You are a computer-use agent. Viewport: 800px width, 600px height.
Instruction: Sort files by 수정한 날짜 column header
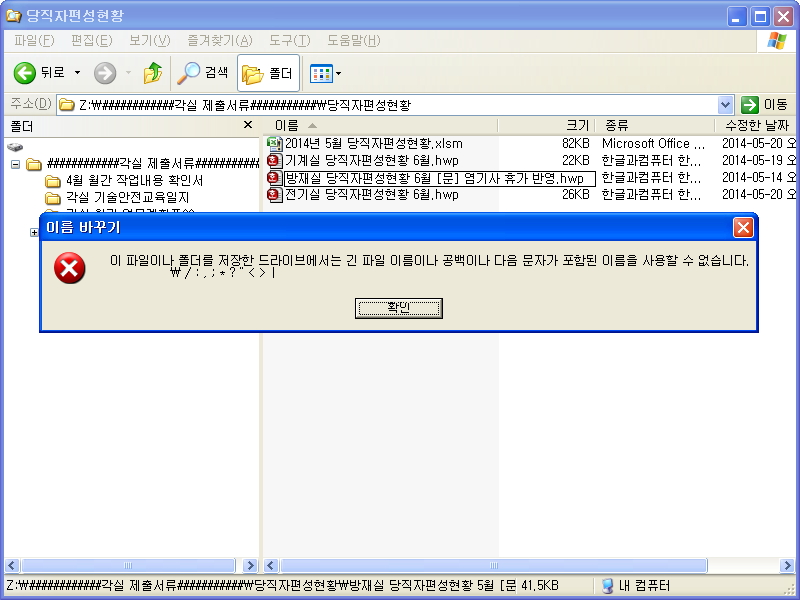point(757,126)
